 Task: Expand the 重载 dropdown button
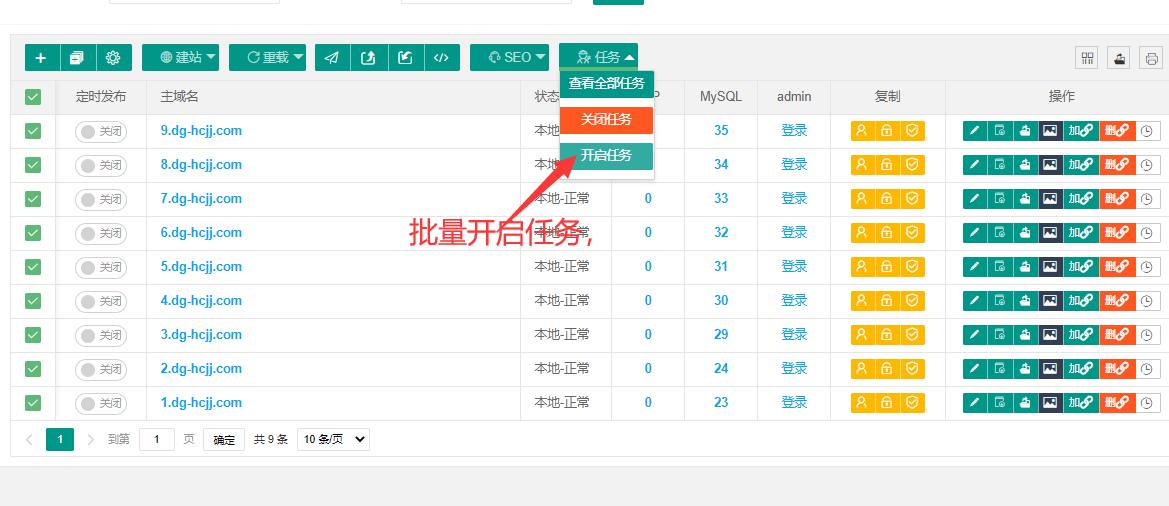tap(268, 57)
